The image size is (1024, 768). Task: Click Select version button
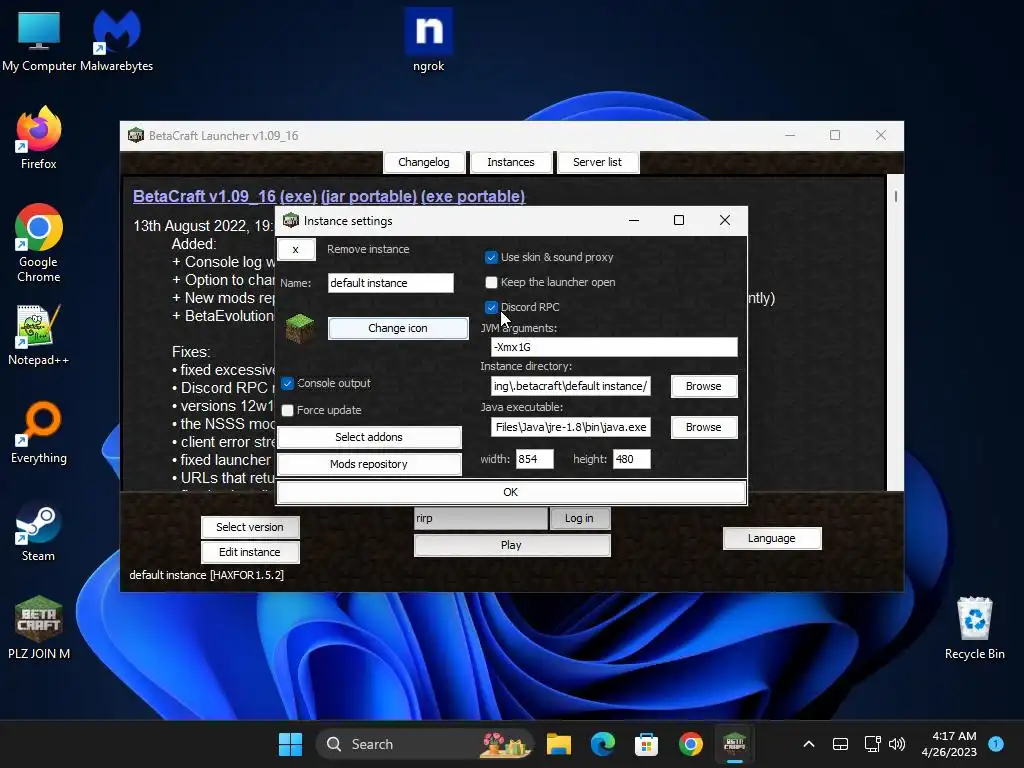coord(250,527)
